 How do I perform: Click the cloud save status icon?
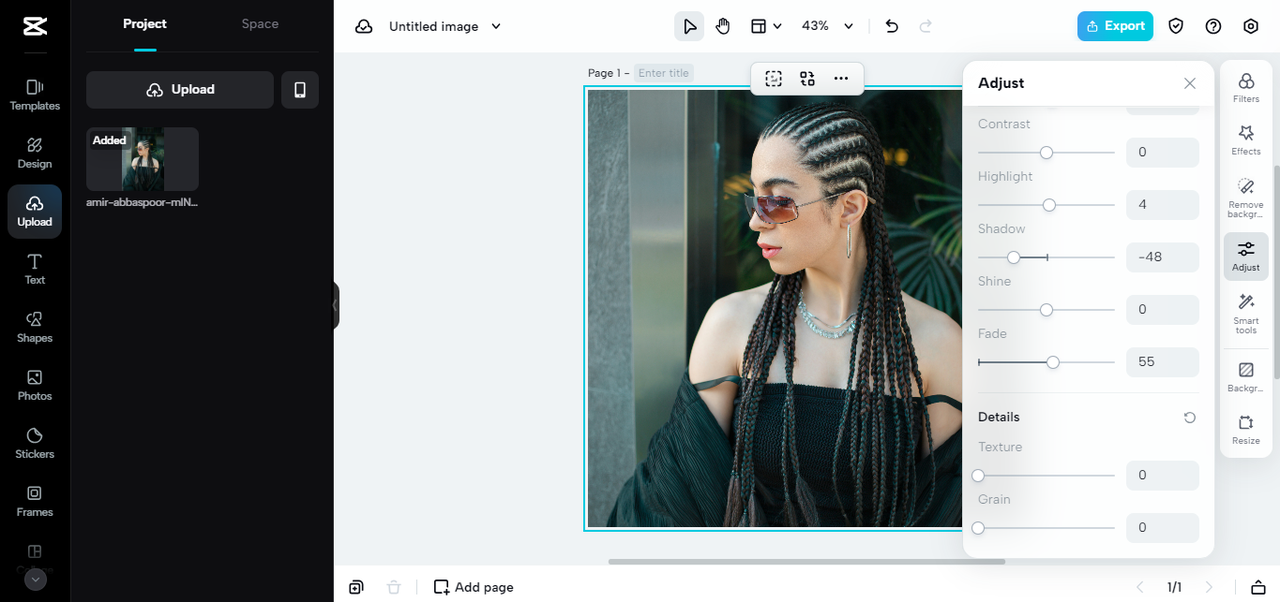point(364,27)
